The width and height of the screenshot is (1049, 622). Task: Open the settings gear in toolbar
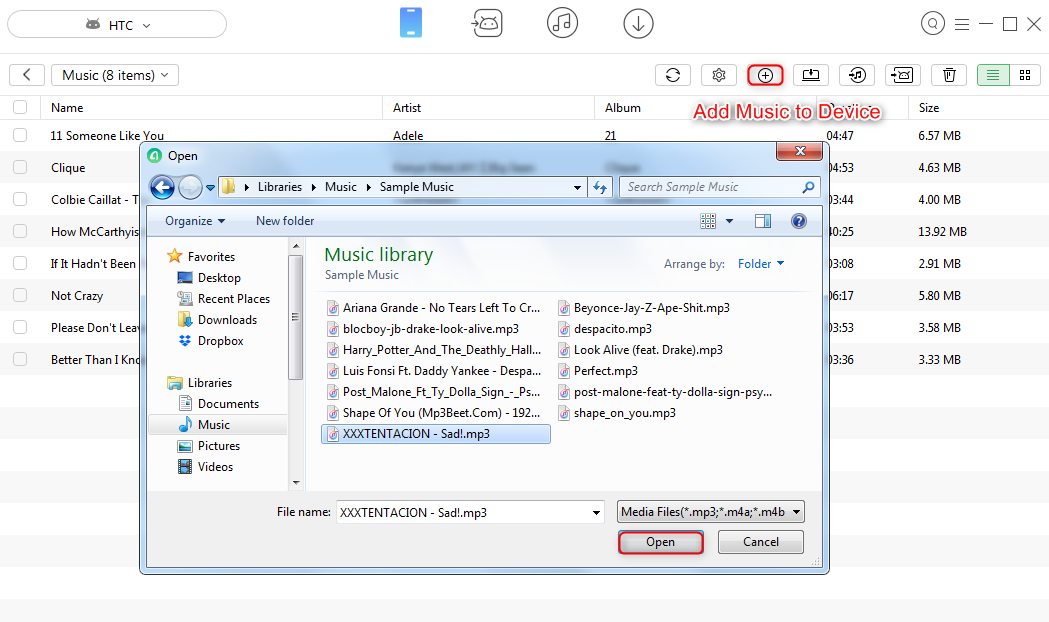click(x=719, y=75)
